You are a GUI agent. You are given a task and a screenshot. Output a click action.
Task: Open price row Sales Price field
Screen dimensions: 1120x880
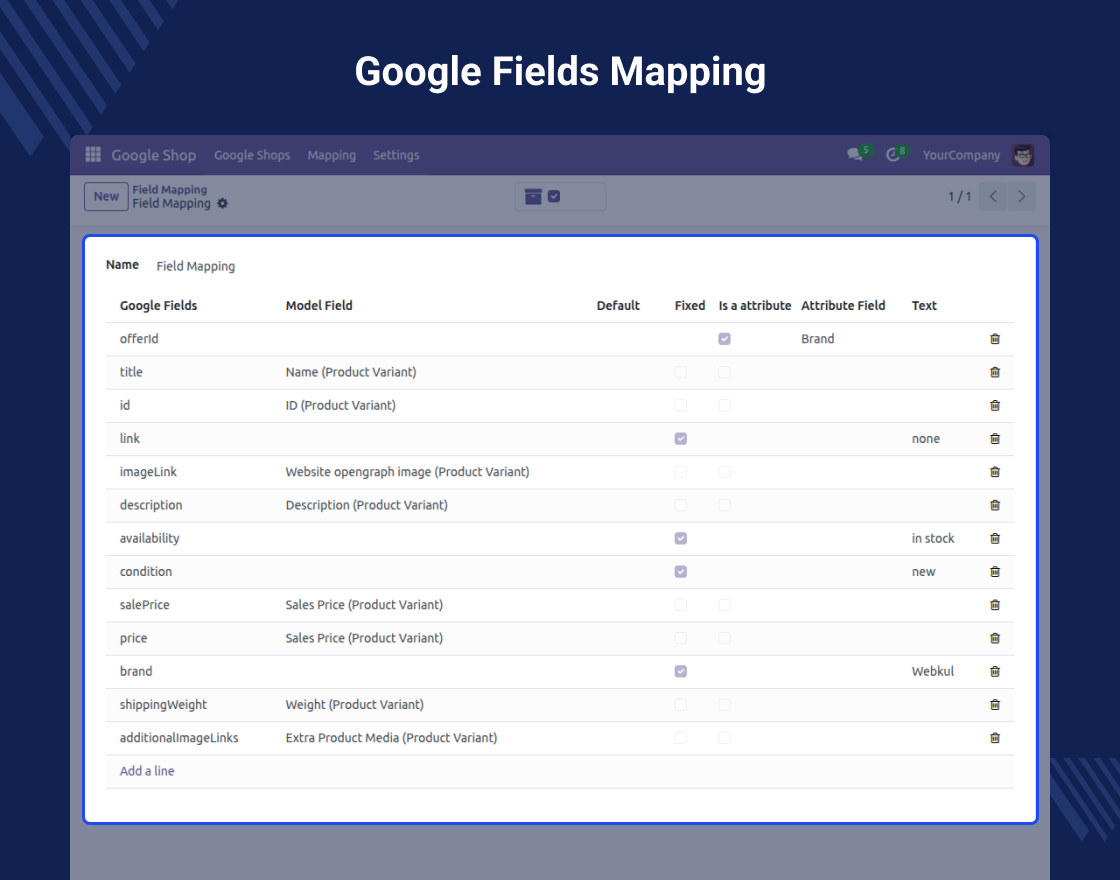coord(364,638)
